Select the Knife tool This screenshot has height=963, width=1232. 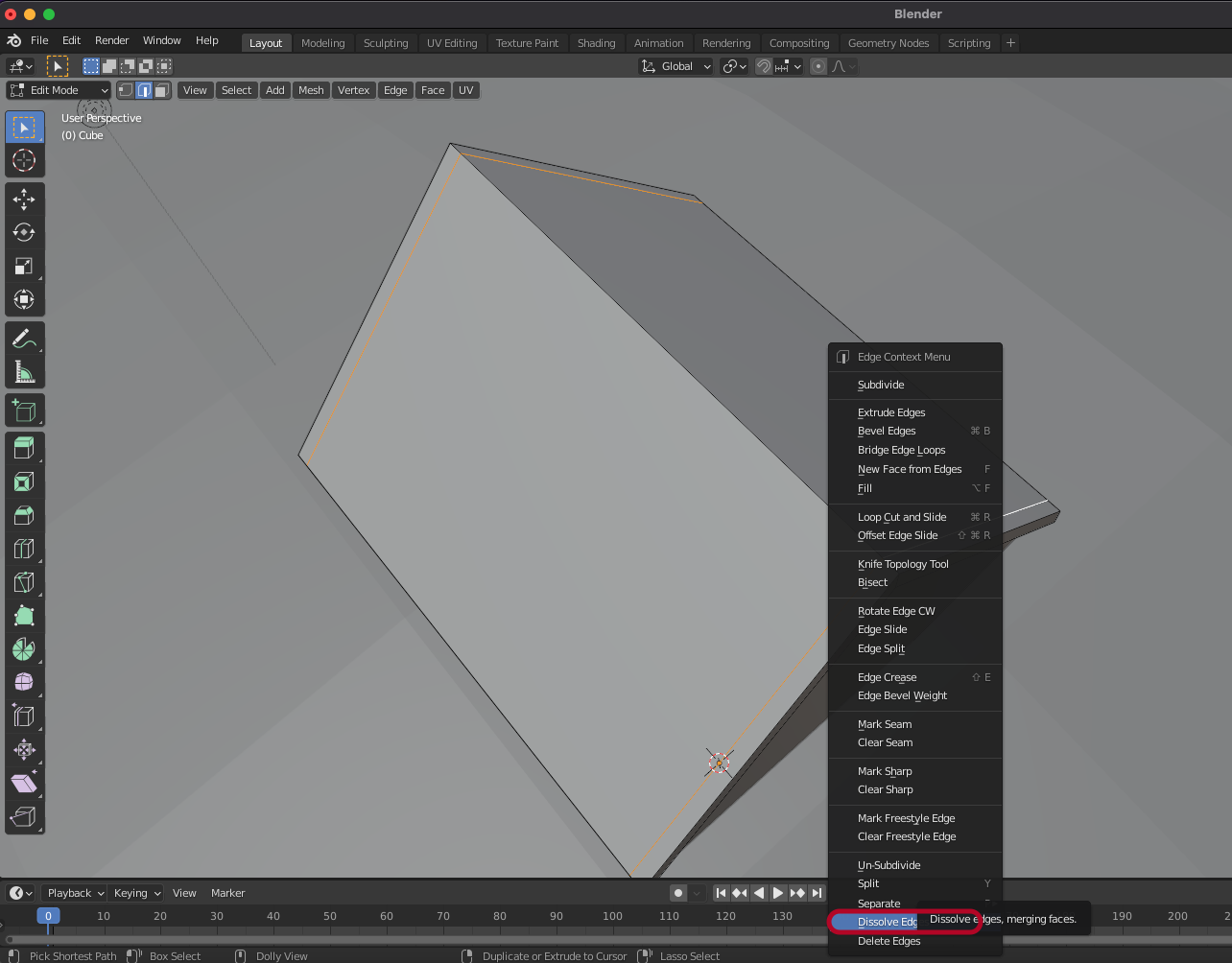click(x=24, y=582)
